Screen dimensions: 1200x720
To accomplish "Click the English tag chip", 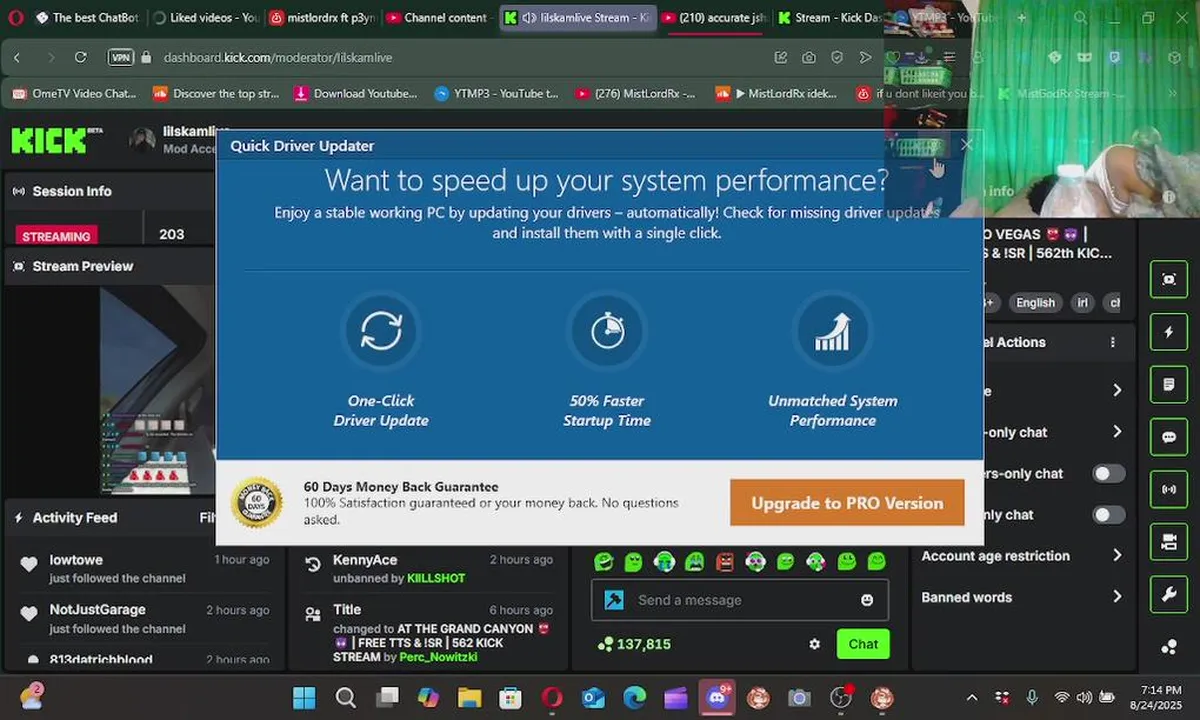I will [x=1035, y=303].
